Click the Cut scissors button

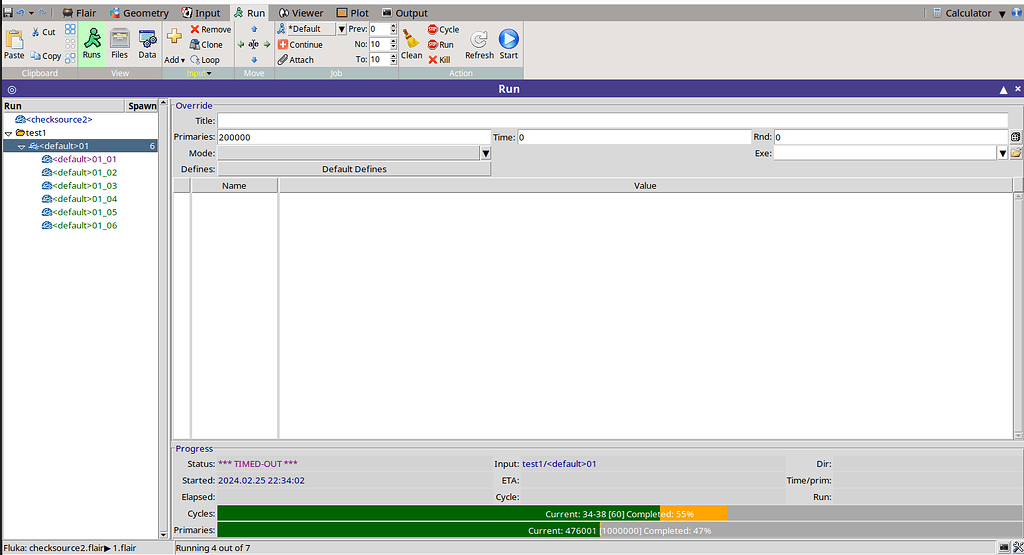click(44, 32)
